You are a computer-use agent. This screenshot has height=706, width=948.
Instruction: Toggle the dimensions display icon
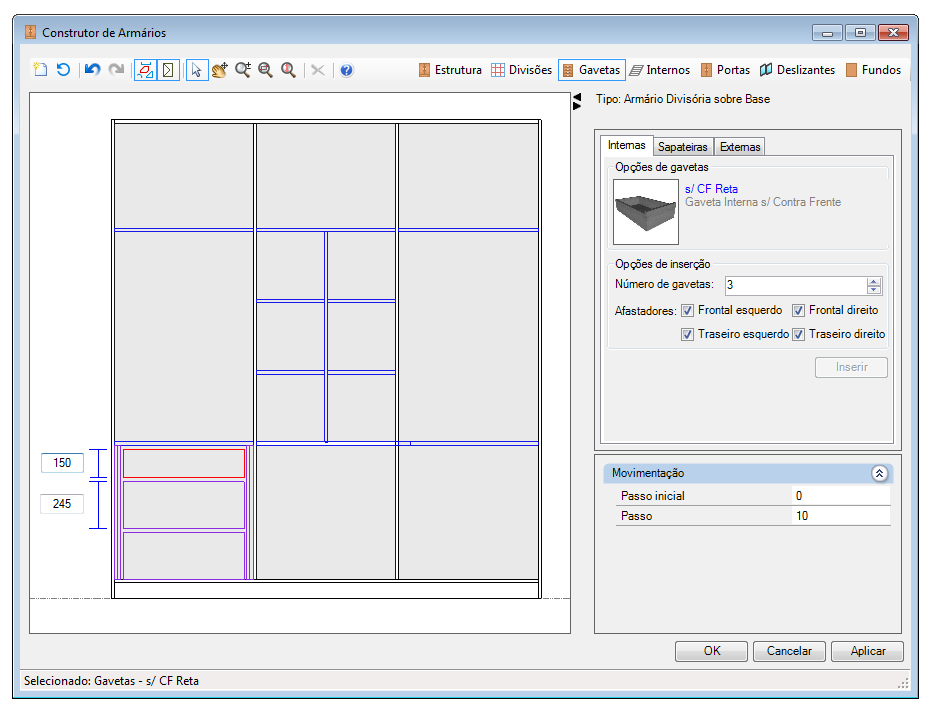(x=145, y=70)
